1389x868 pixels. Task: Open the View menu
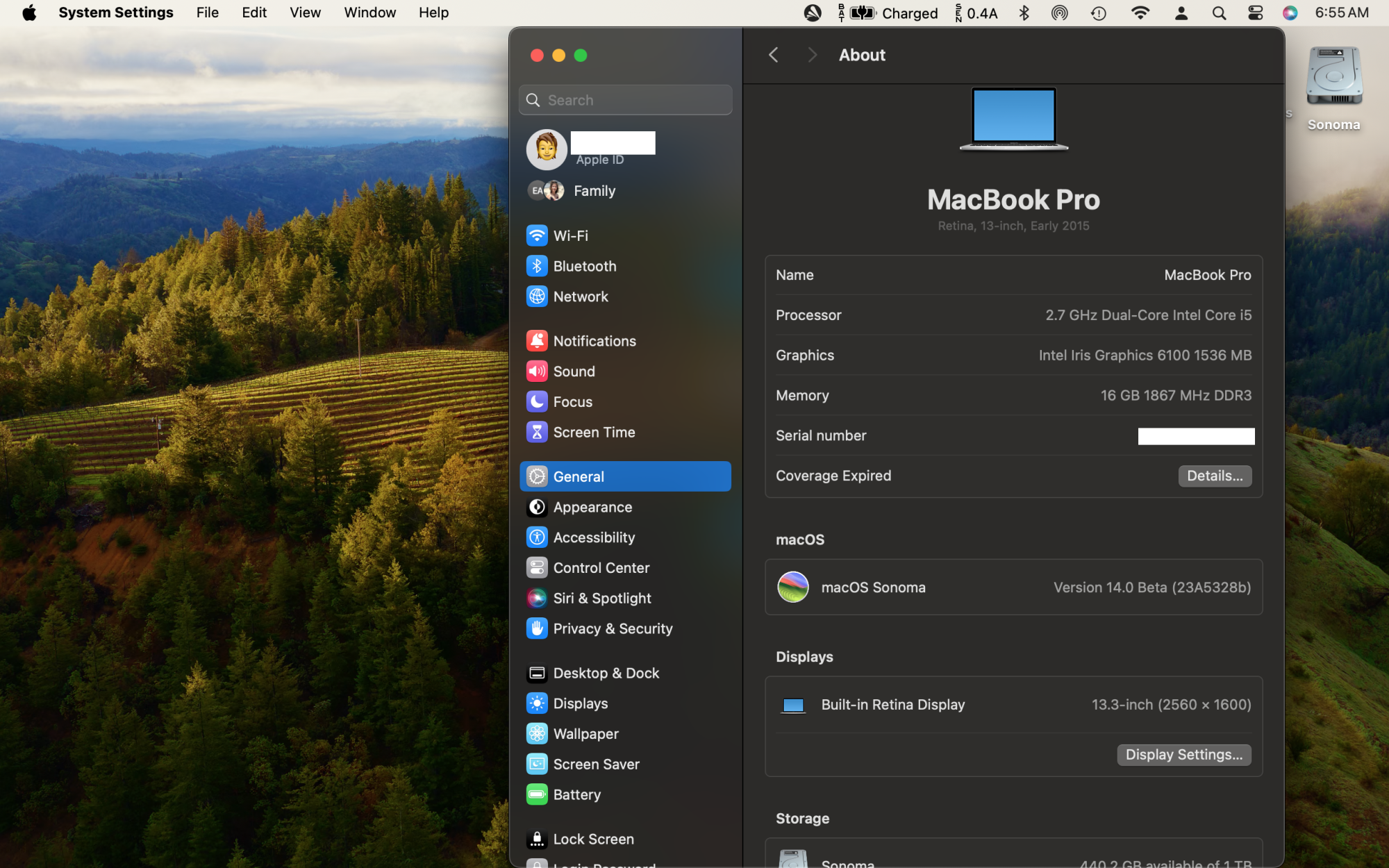point(305,12)
